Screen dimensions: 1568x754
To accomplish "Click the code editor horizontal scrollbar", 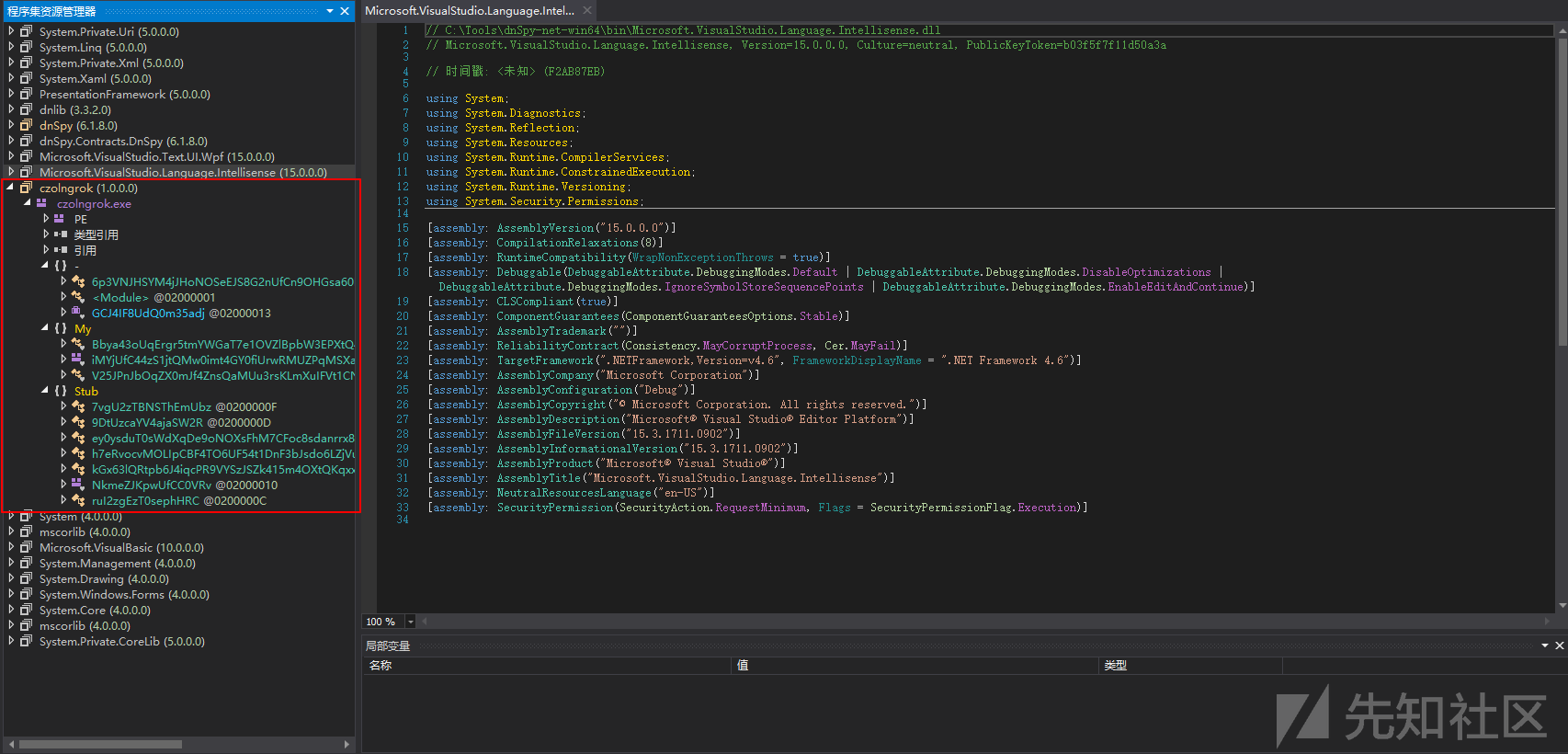I will (x=986, y=622).
